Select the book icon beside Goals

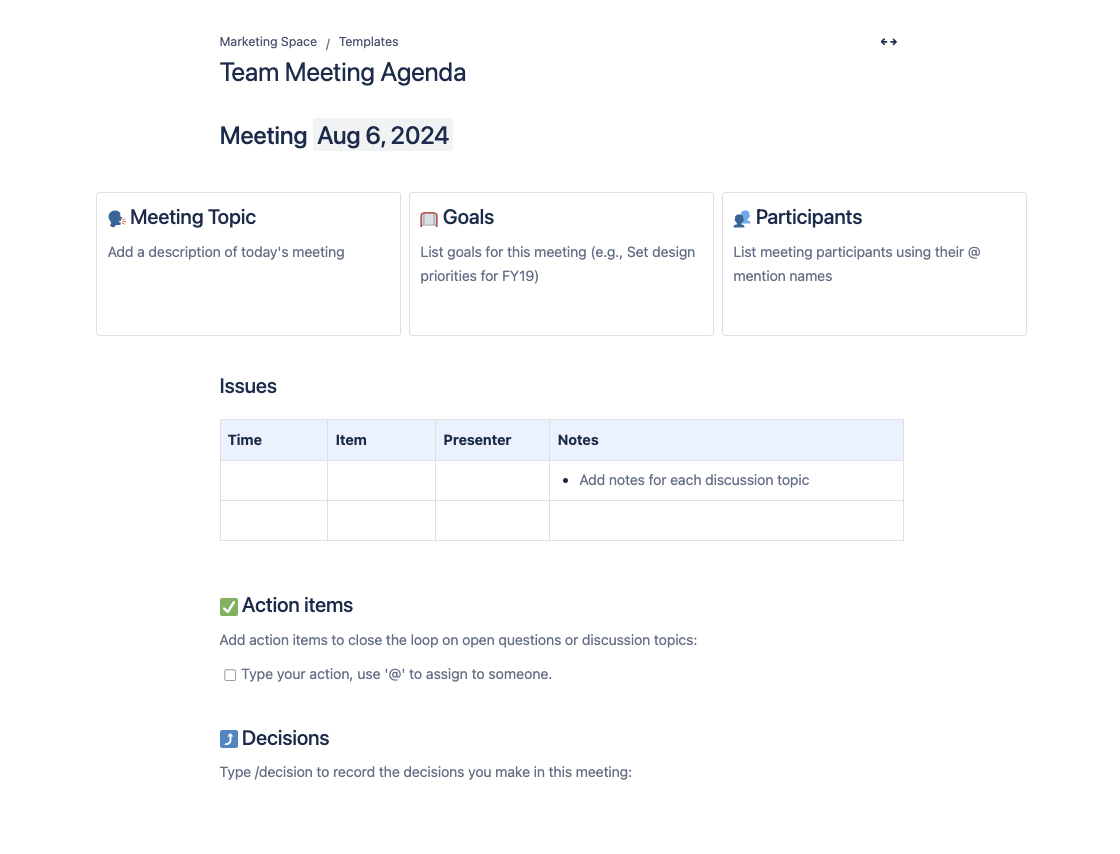429,217
